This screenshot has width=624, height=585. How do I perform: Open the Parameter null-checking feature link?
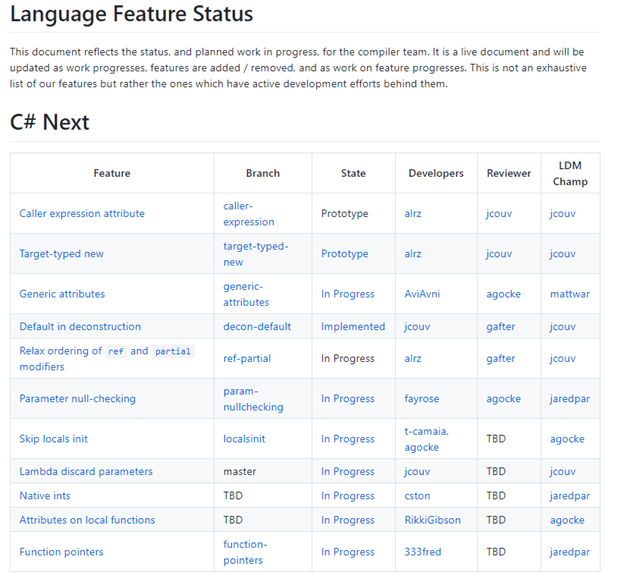point(78,398)
